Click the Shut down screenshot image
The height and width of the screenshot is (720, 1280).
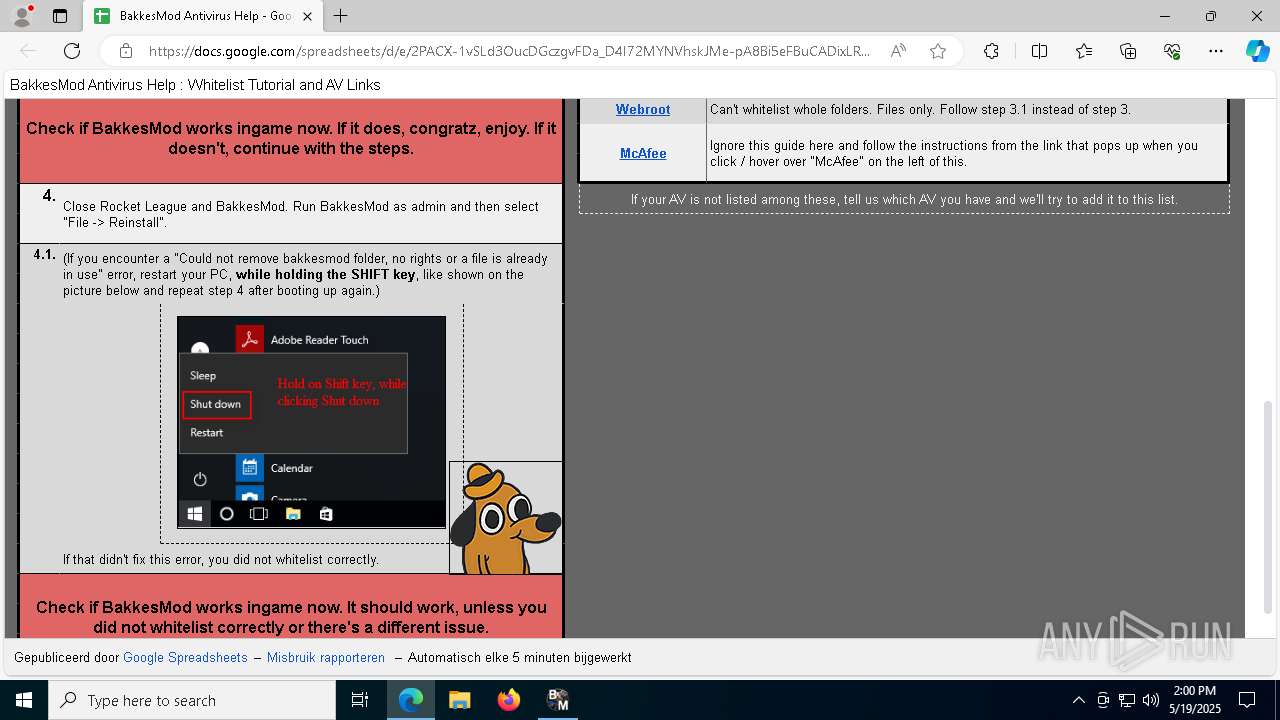311,422
